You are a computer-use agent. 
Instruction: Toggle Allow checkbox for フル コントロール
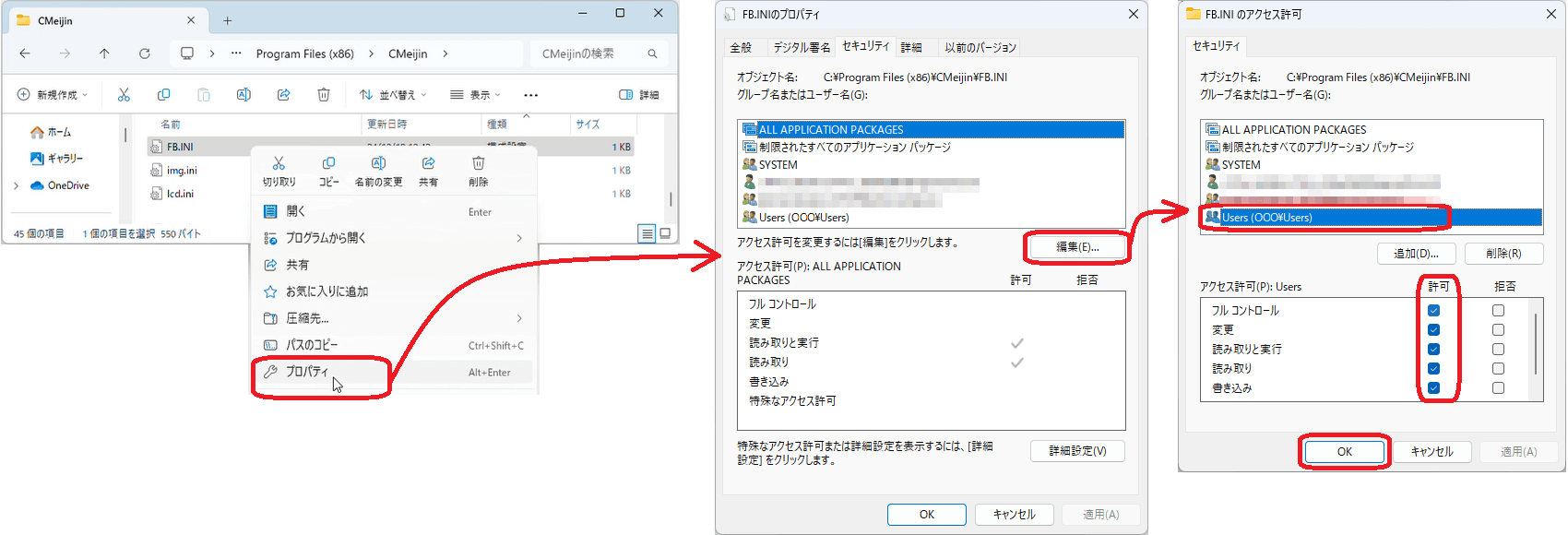coord(1433,311)
